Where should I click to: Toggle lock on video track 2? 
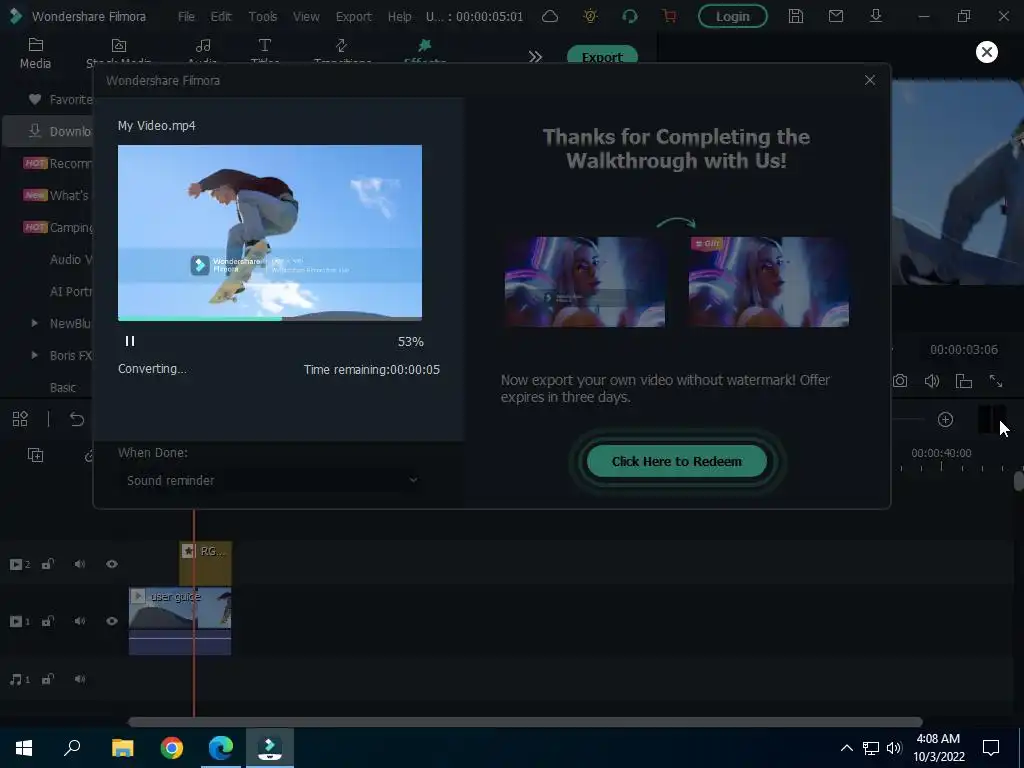click(x=48, y=564)
